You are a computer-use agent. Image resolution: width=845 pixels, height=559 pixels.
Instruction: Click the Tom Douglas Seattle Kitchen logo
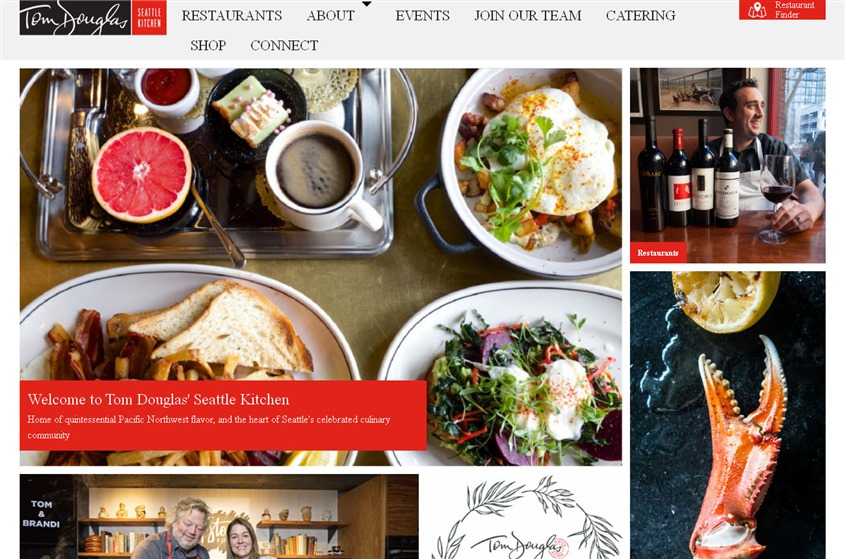93,17
